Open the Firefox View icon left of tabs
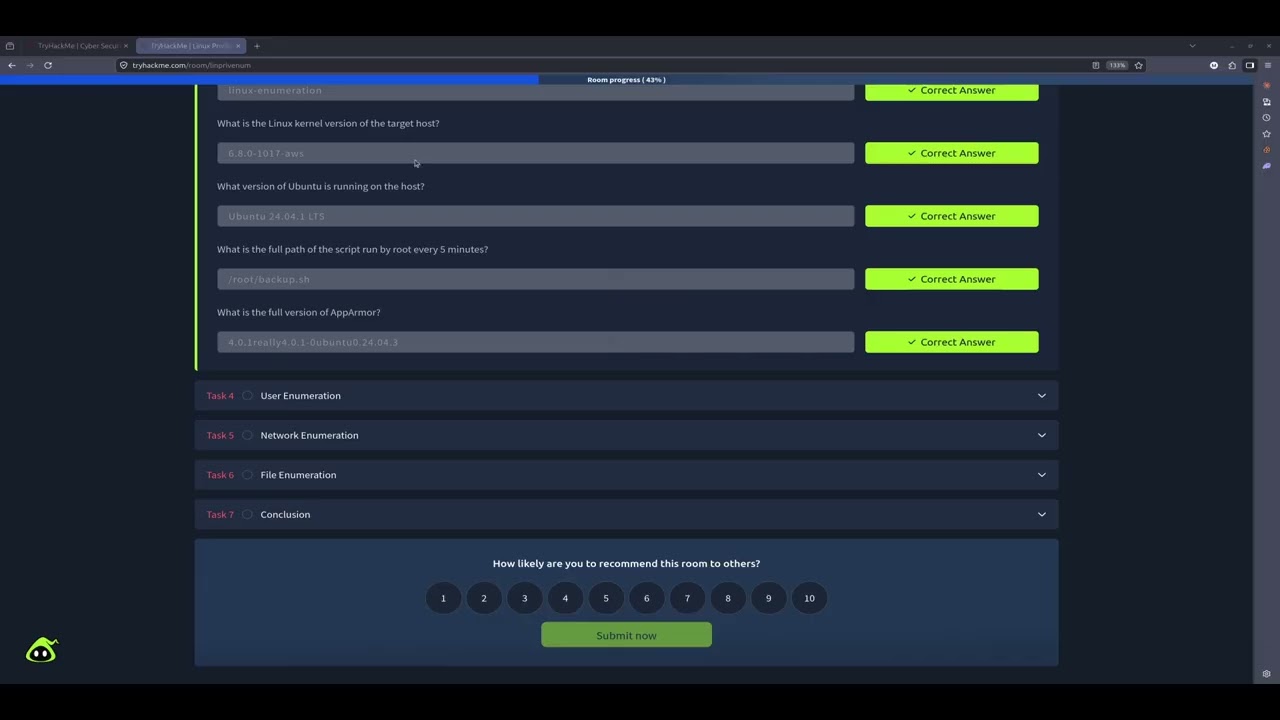1280x720 pixels. (x=10, y=46)
